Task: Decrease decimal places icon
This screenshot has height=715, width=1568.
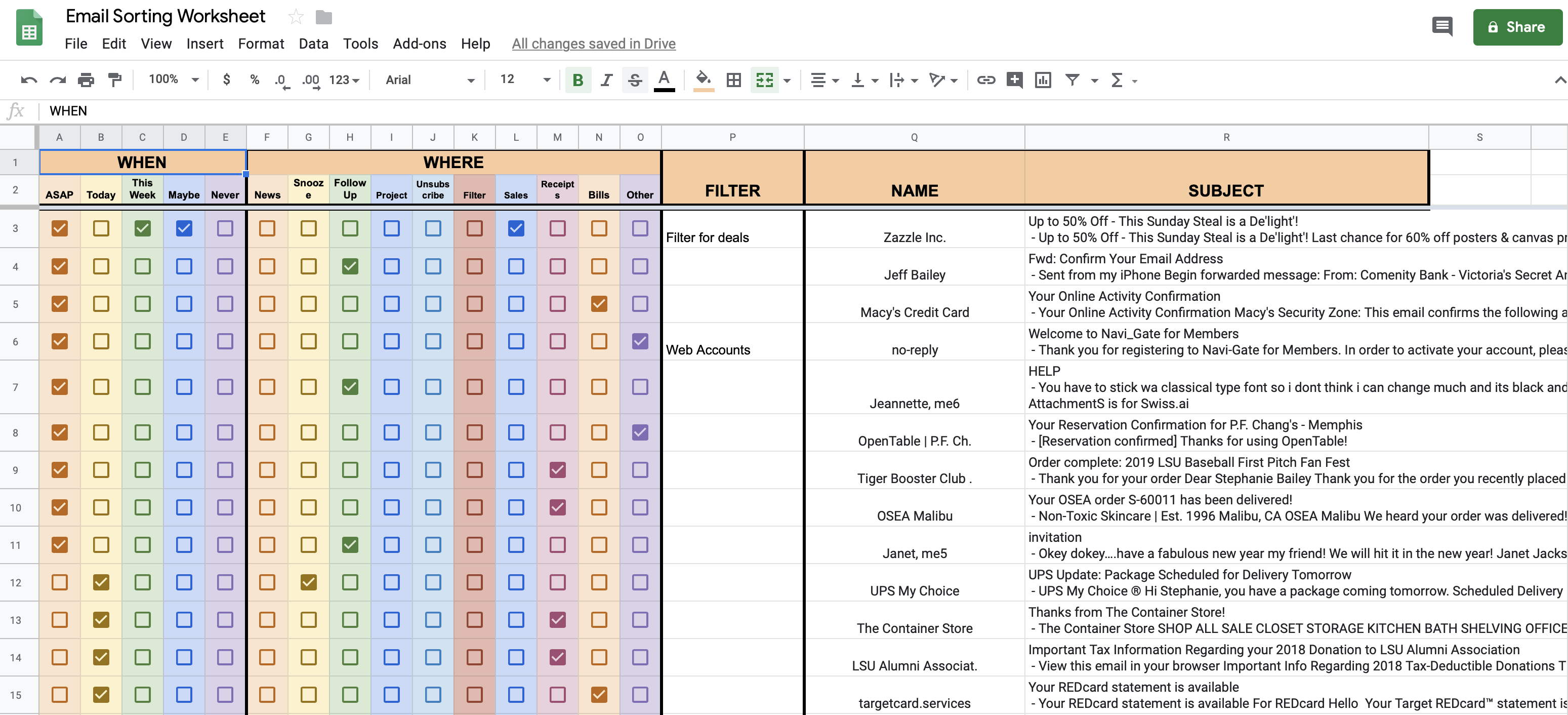Action: coord(282,81)
